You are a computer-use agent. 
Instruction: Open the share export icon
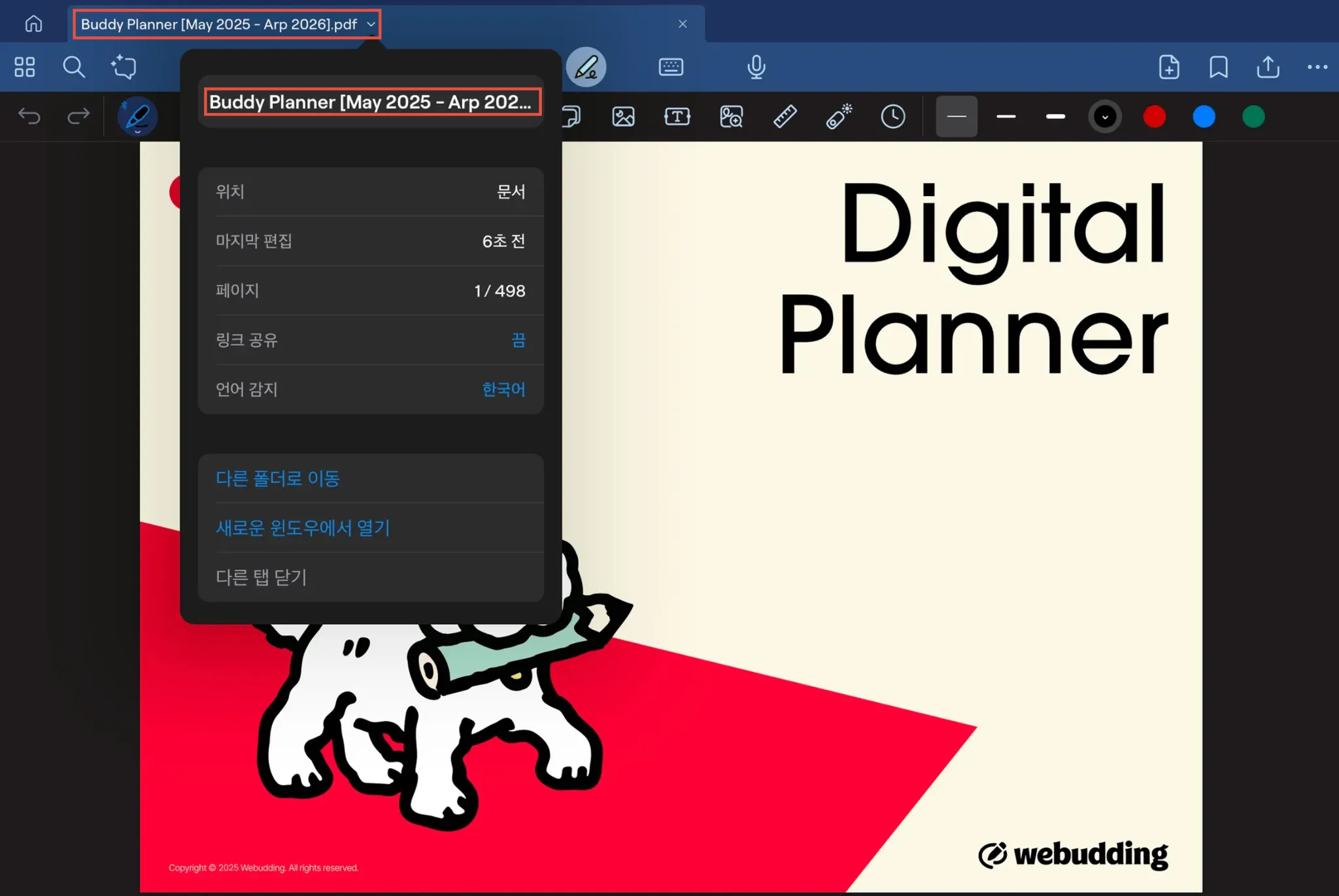point(1268,67)
